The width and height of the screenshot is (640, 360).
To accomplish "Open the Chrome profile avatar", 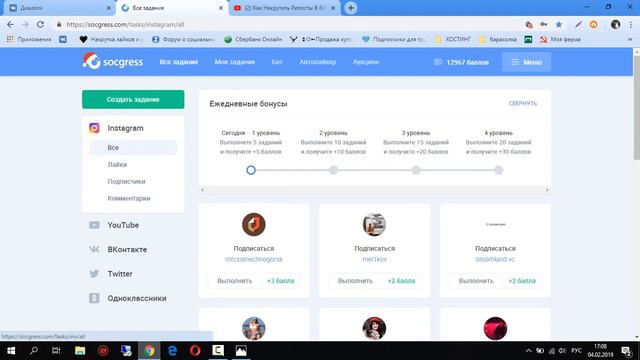I will coord(616,24).
